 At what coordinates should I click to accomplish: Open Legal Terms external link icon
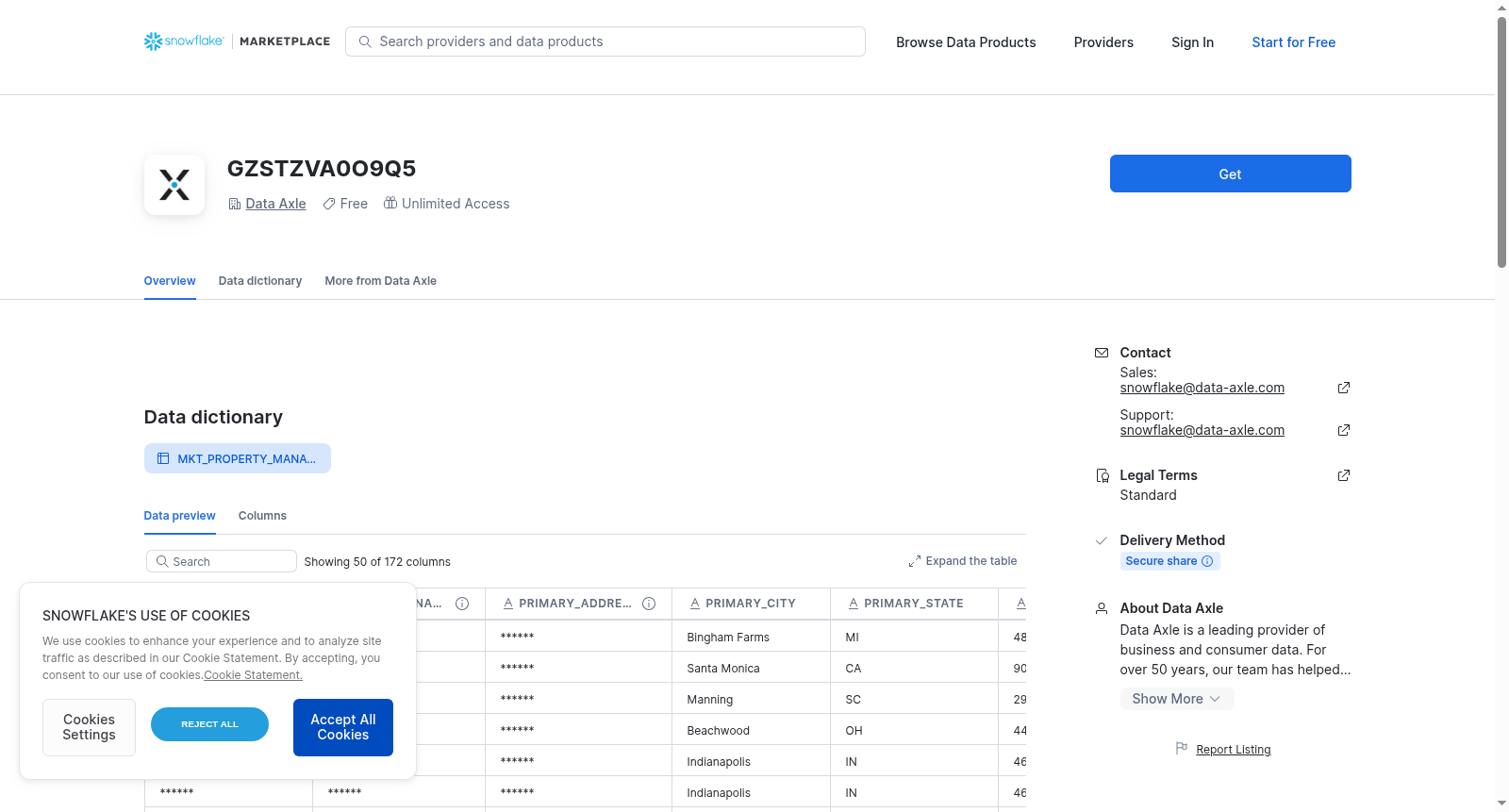1344,475
